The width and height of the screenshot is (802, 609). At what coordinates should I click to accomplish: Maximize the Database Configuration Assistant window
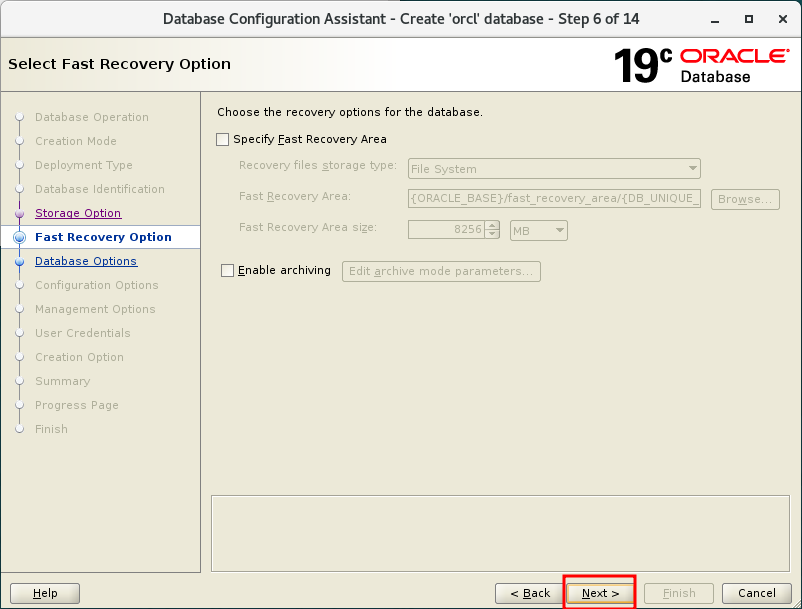(749, 19)
